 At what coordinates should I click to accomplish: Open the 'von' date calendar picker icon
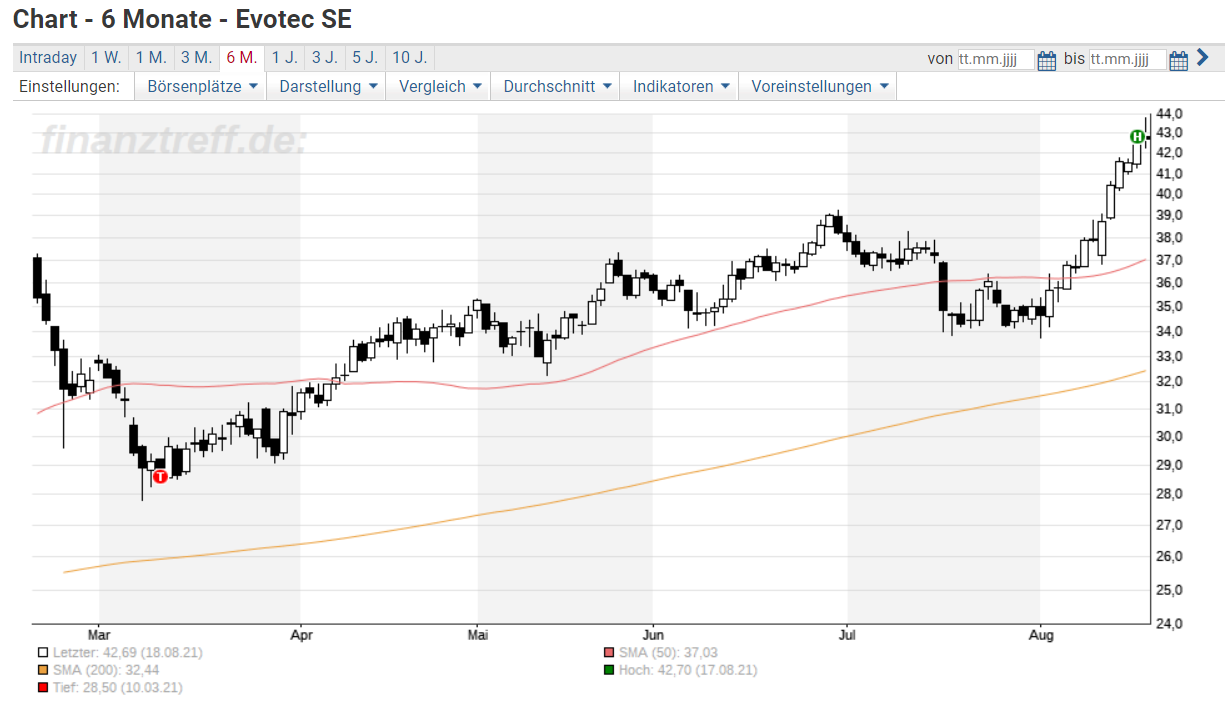[1047, 60]
